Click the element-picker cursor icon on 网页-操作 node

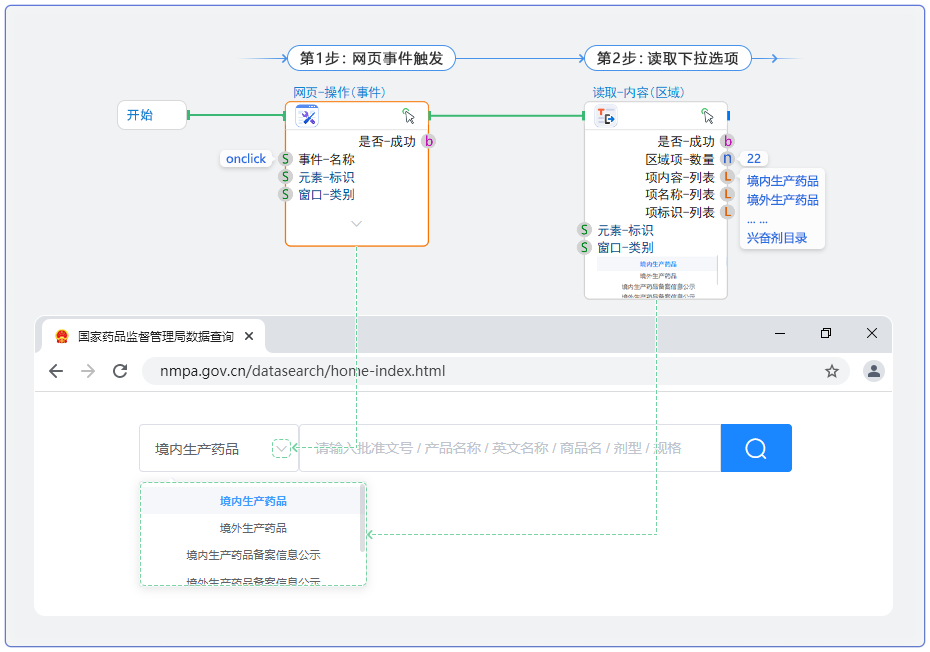tap(410, 117)
